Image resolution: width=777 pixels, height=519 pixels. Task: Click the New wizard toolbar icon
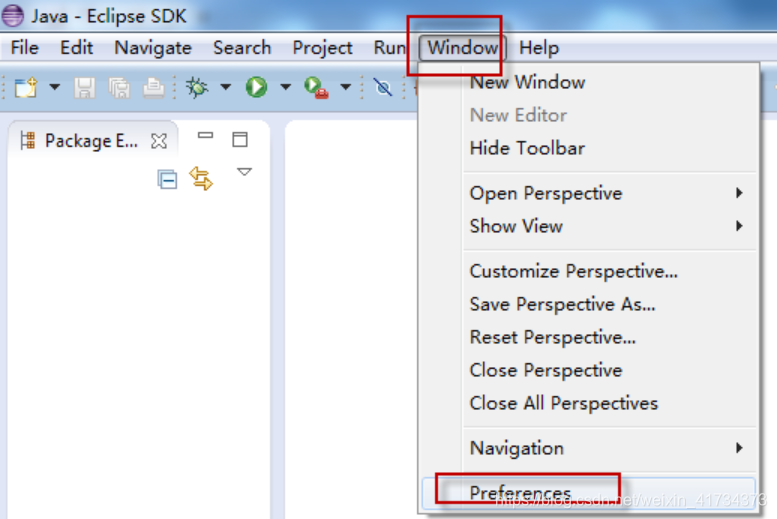click(x=26, y=87)
